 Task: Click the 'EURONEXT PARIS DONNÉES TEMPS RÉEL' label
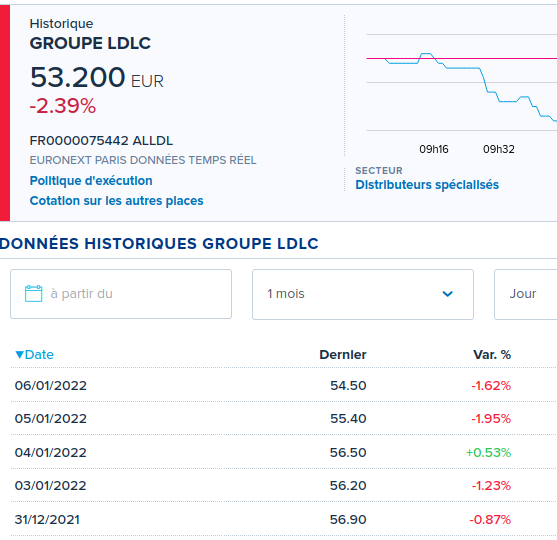coord(143,160)
